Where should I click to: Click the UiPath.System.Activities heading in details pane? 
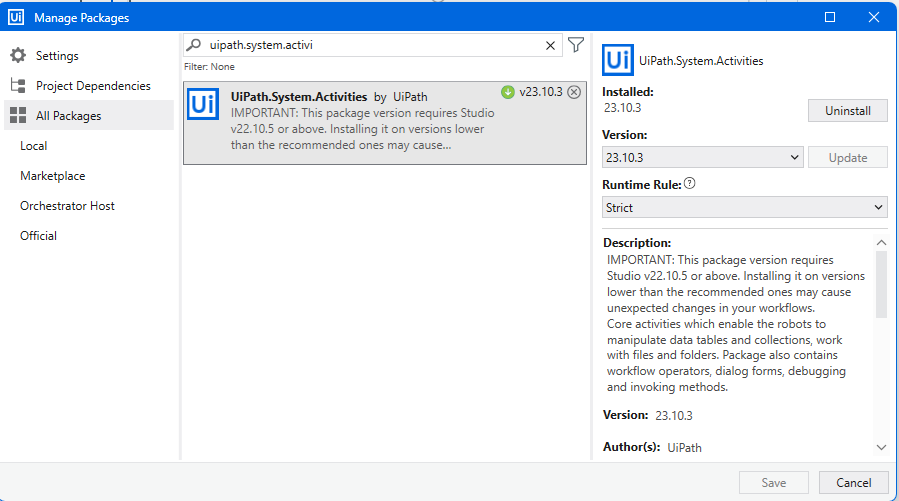click(x=701, y=61)
